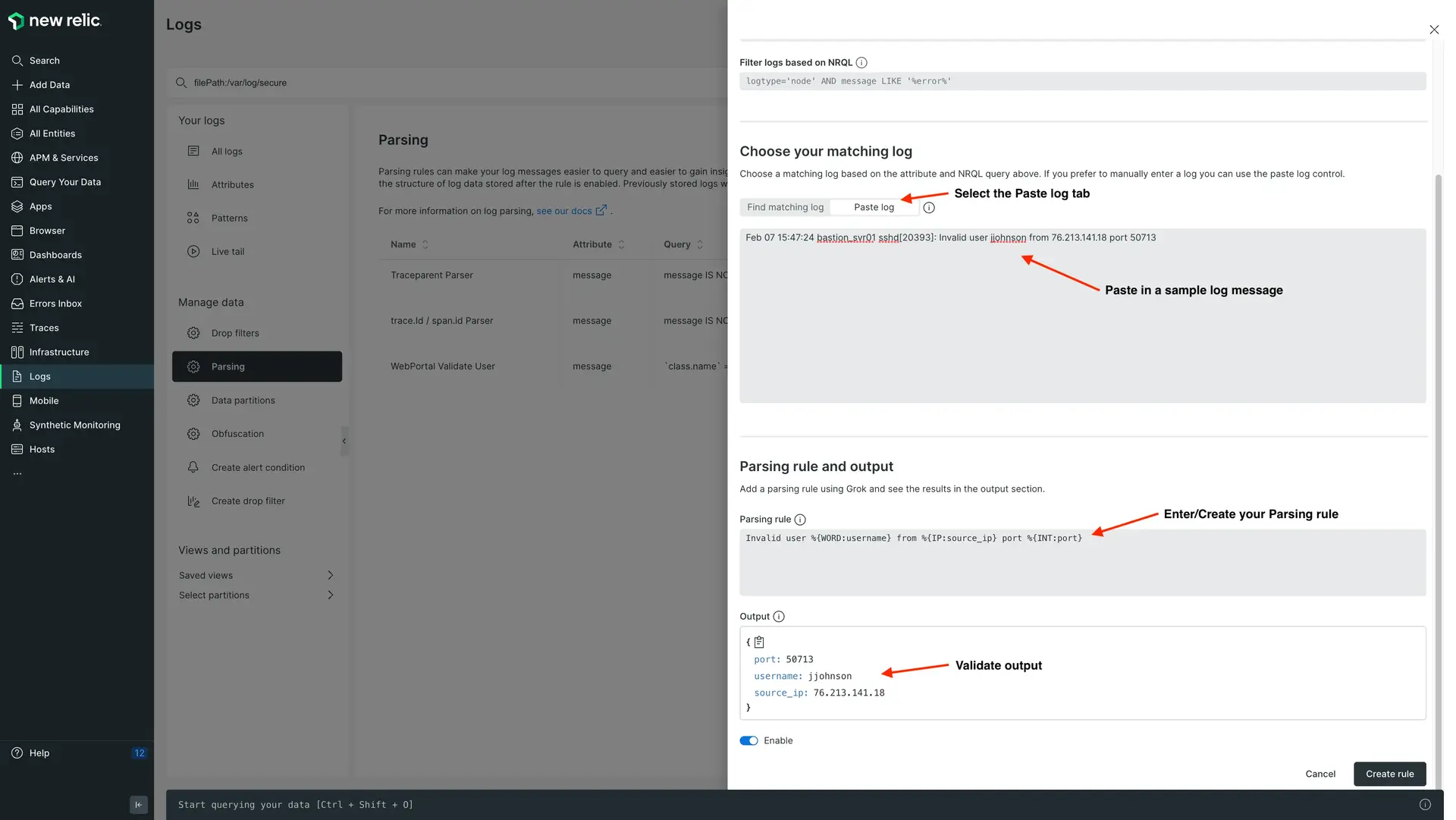
Task: Click the Create rule button
Action: [1391, 773]
